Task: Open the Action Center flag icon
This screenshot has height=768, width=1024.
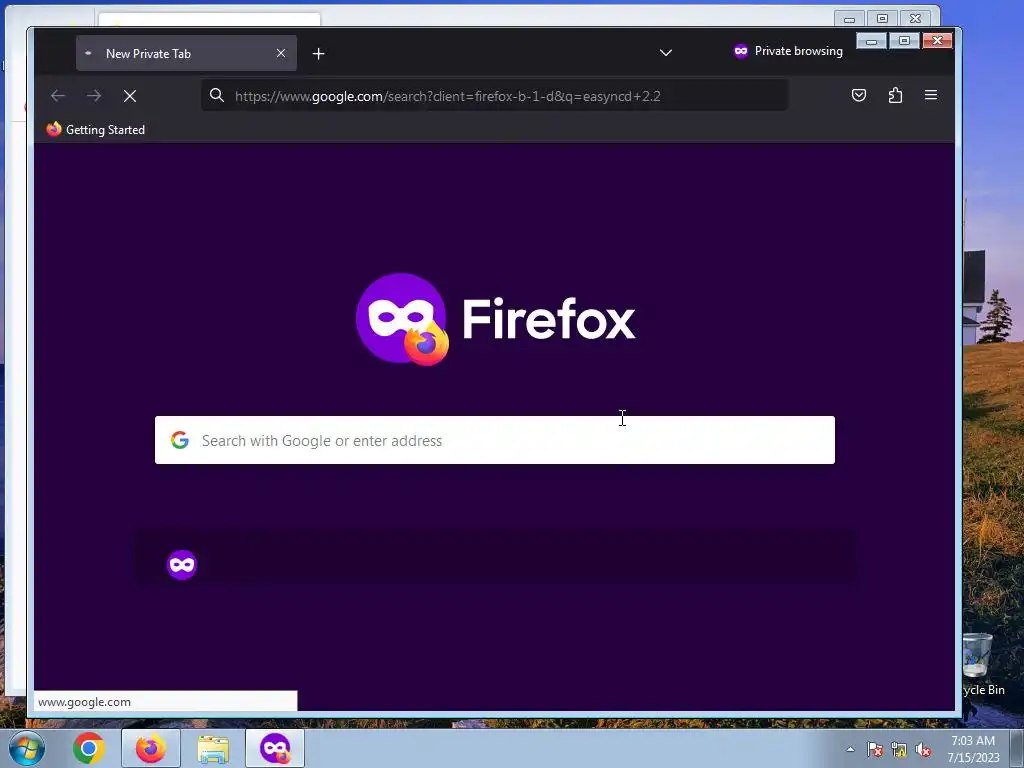Action: (875, 750)
